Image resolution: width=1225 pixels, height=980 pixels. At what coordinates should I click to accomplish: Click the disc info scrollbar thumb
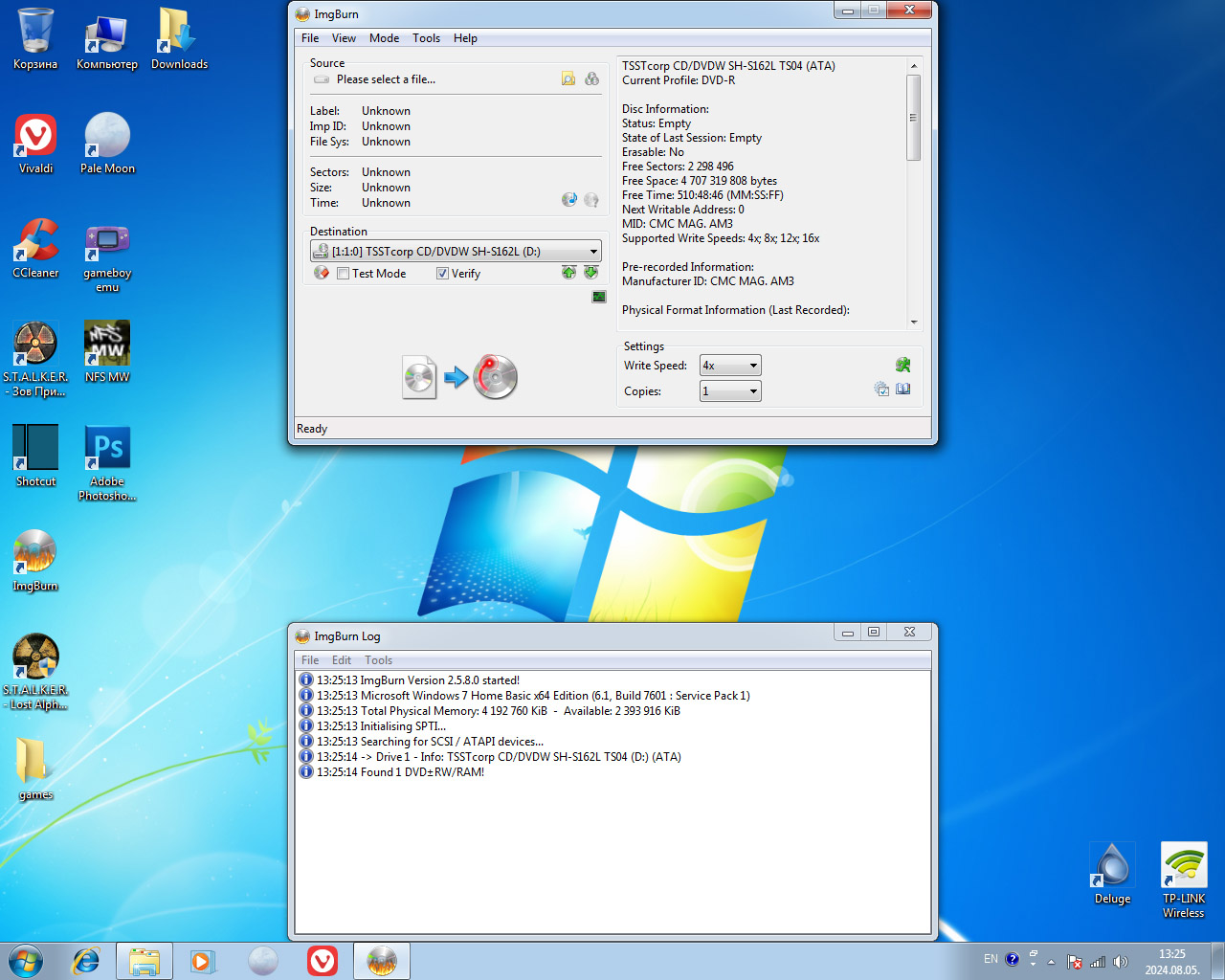tap(914, 117)
